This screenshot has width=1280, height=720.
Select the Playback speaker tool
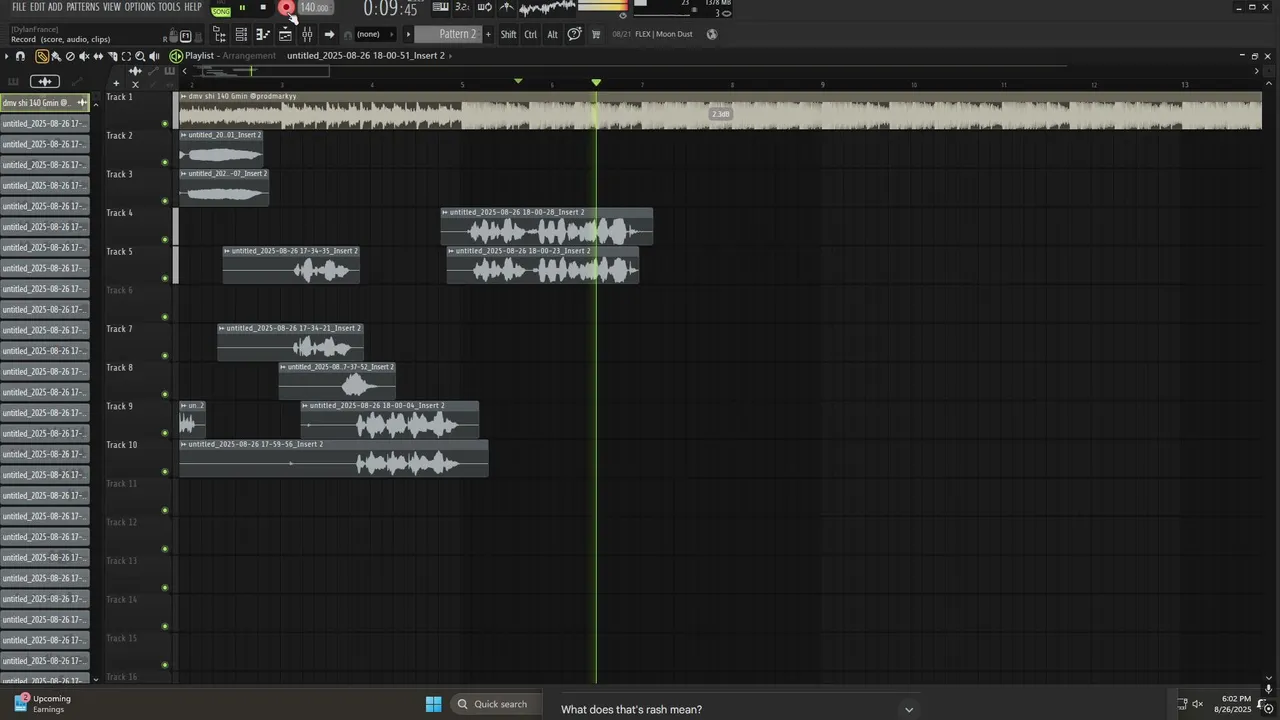pyautogui.click(x=154, y=56)
